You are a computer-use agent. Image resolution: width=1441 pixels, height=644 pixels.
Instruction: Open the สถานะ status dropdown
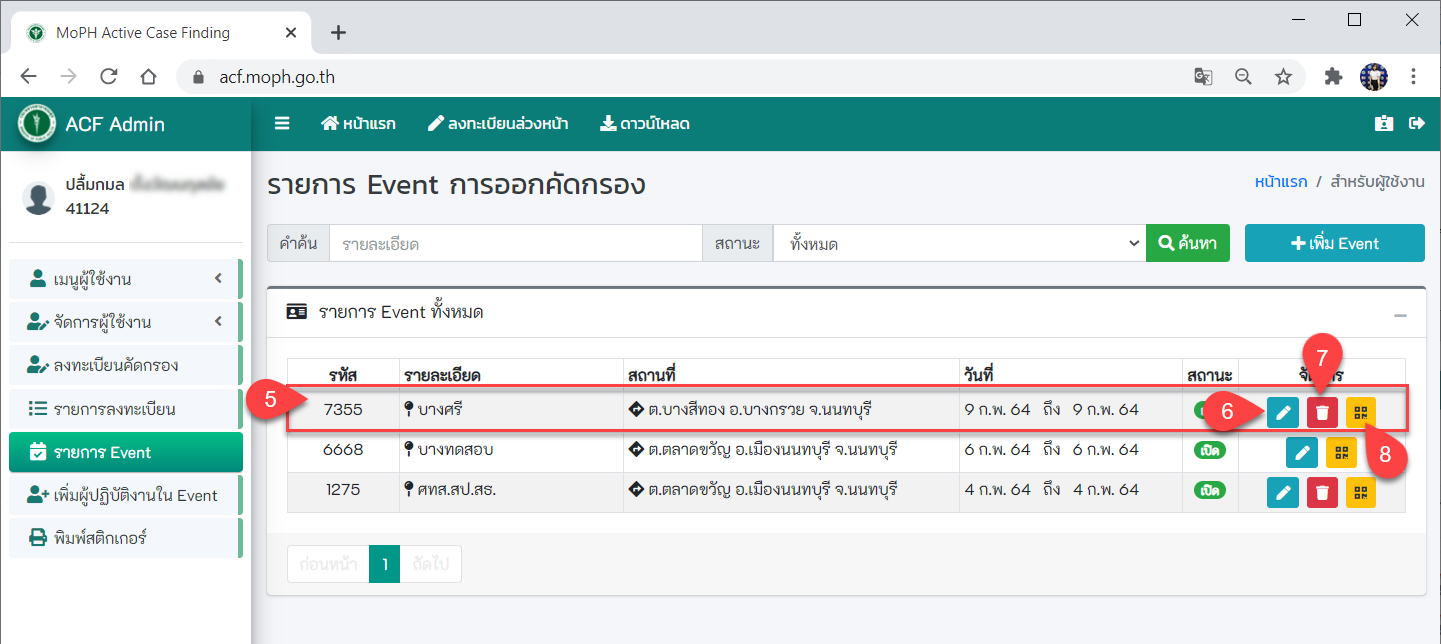pyautogui.click(x=960, y=243)
